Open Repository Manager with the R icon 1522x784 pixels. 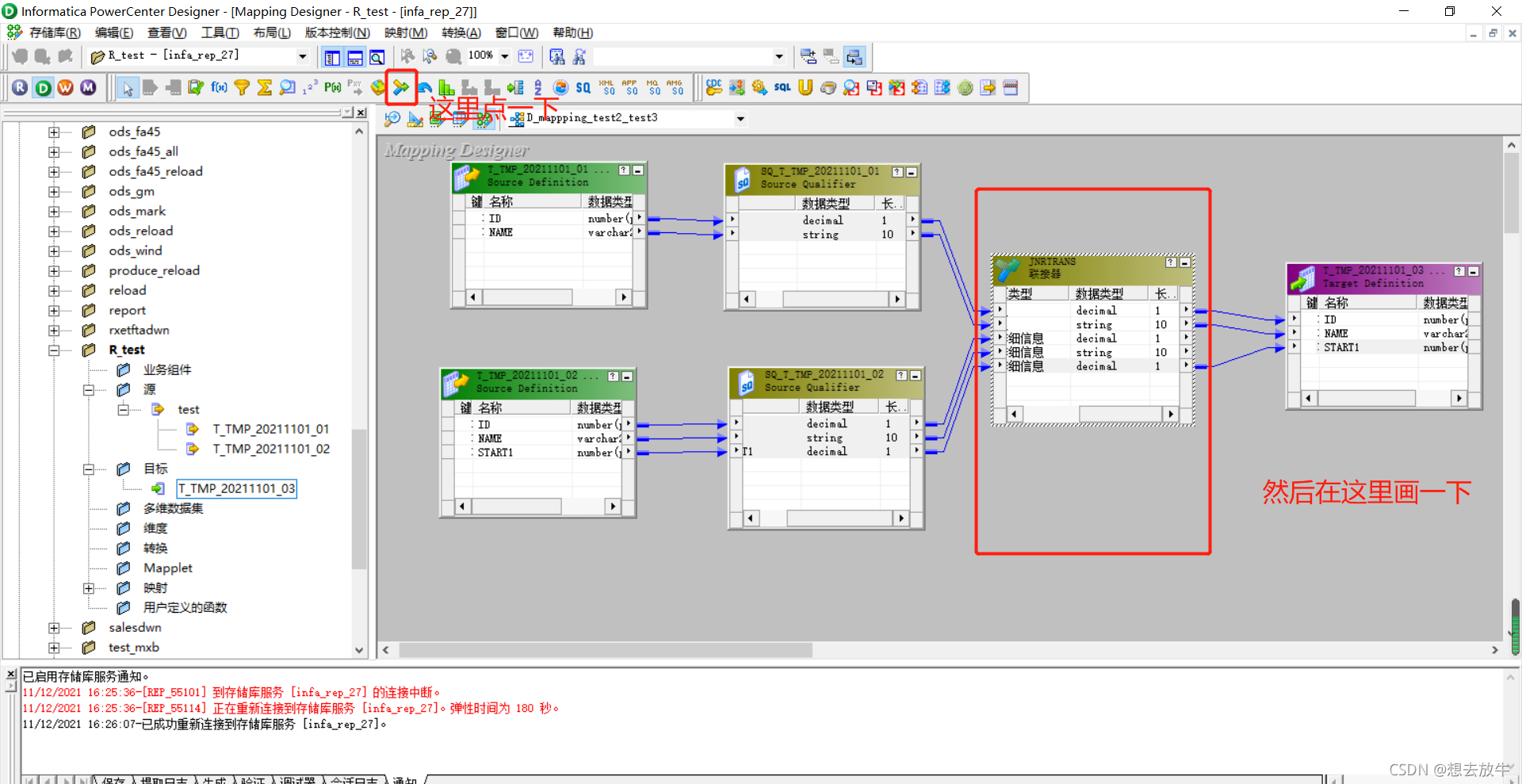point(20,87)
